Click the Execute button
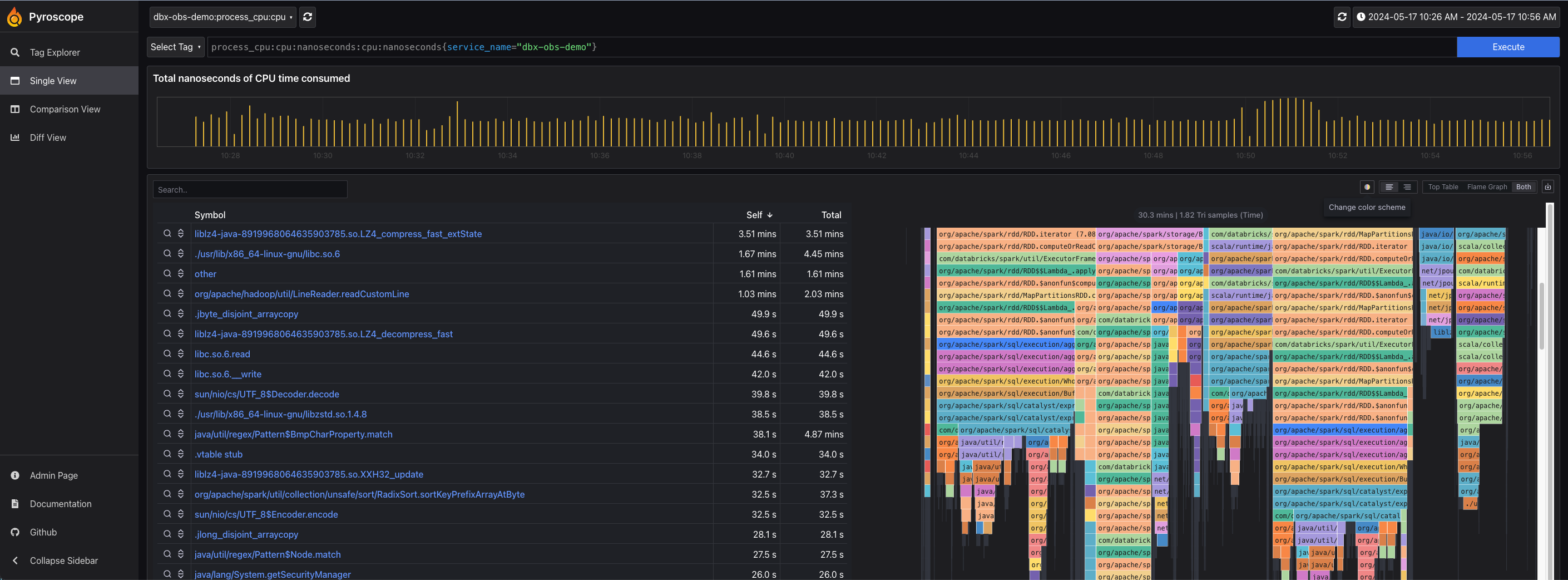Image resolution: width=1568 pixels, height=580 pixels. (1508, 47)
